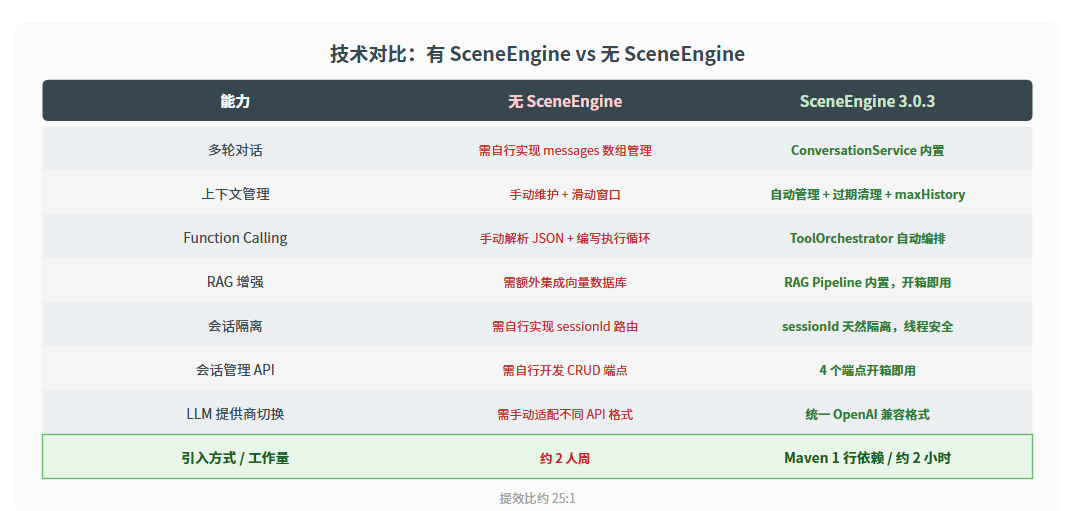Click the SceneEngine 3.0.3 column header

tap(867, 101)
